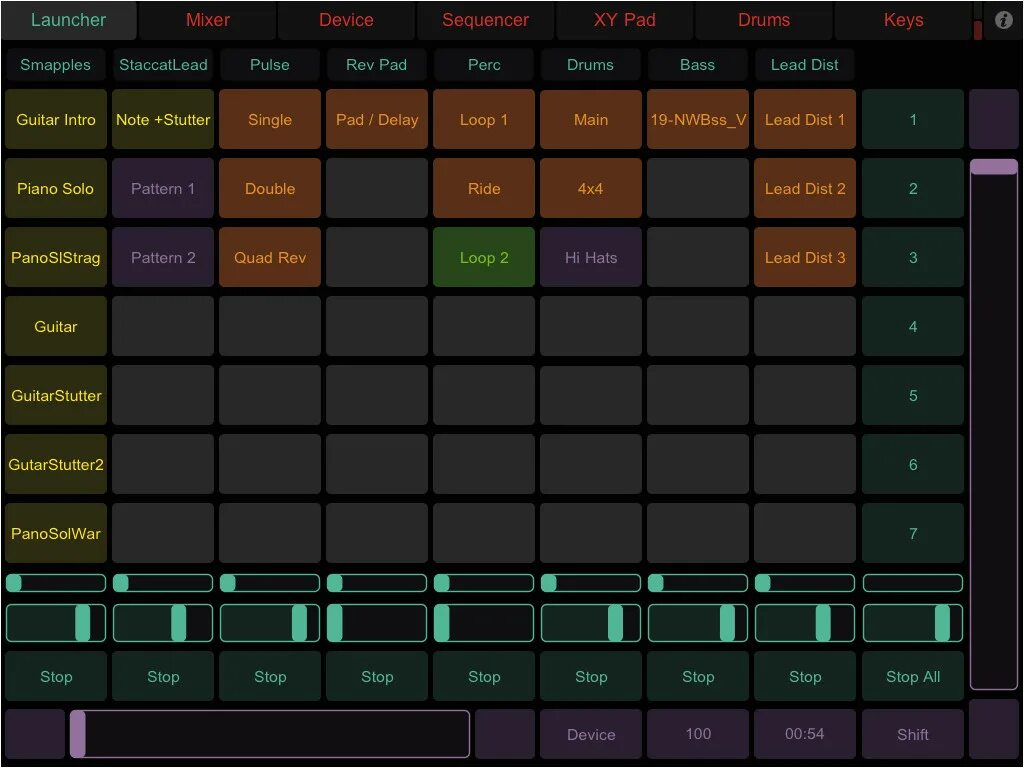This screenshot has width=1024, height=768.
Task: Click the tempo value 100
Action: 698,734
